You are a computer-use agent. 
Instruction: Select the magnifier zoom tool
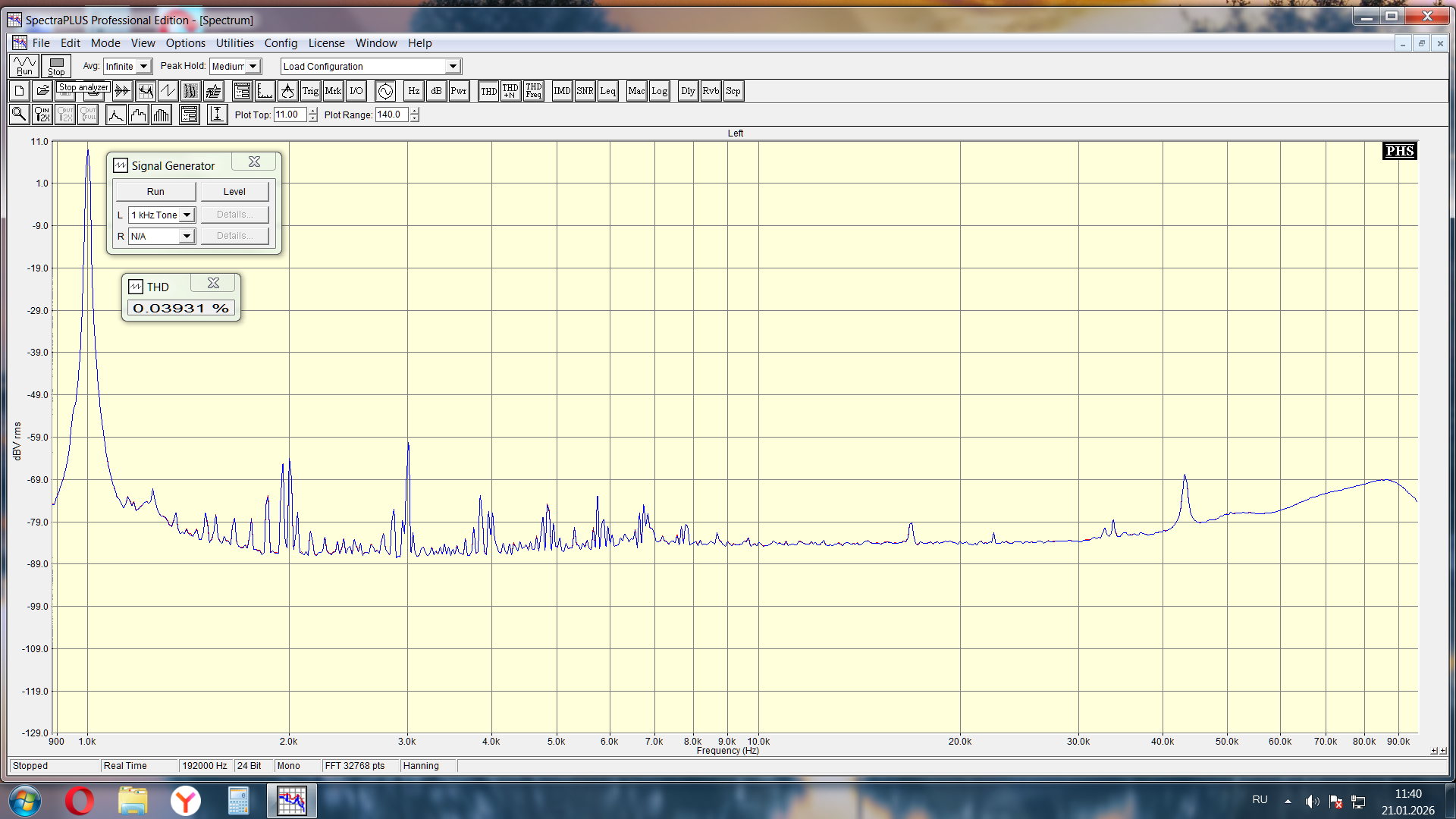coord(19,115)
